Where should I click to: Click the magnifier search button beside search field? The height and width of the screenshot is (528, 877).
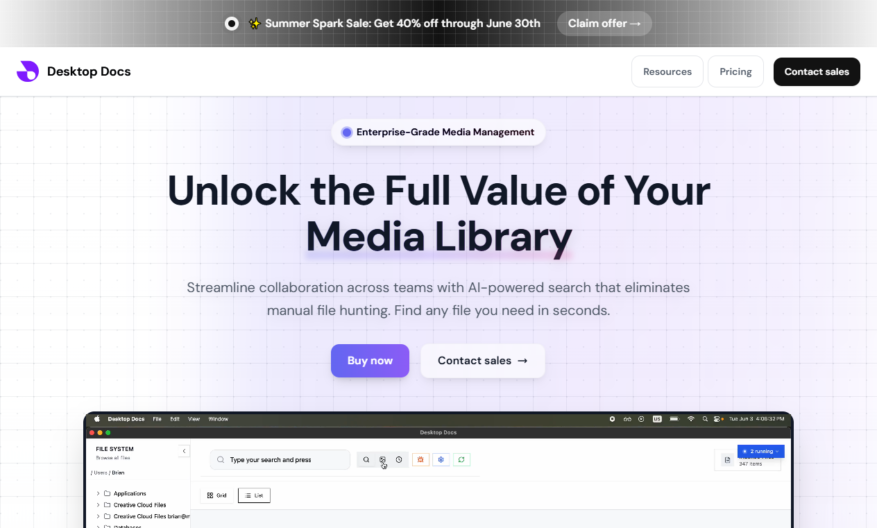pos(366,460)
